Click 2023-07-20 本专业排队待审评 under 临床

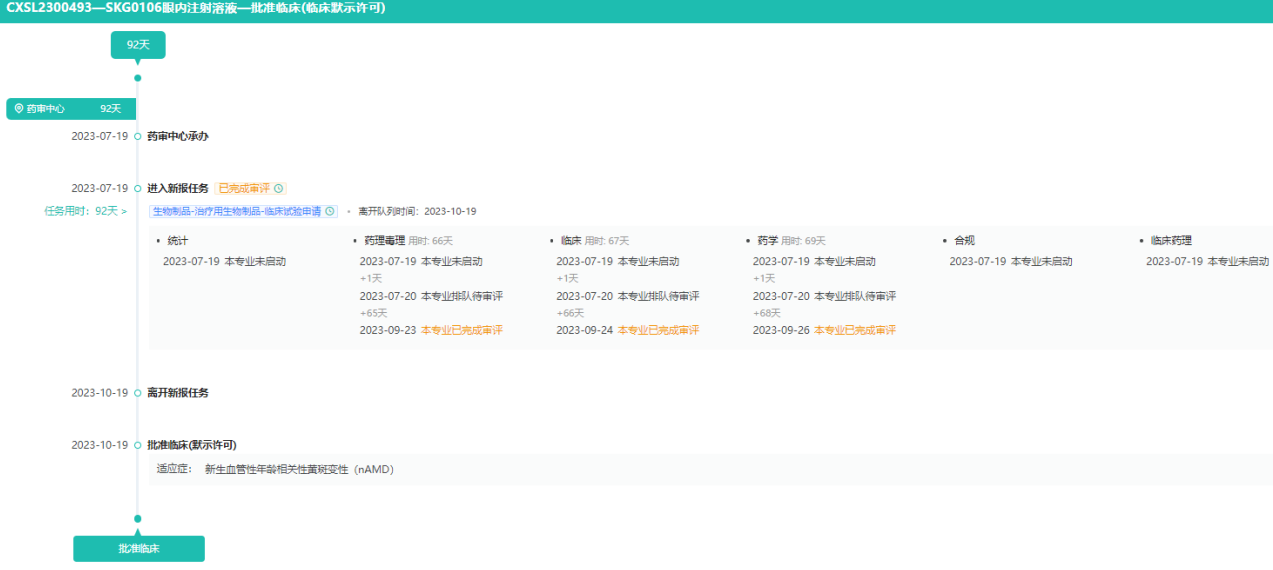(628, 296)
